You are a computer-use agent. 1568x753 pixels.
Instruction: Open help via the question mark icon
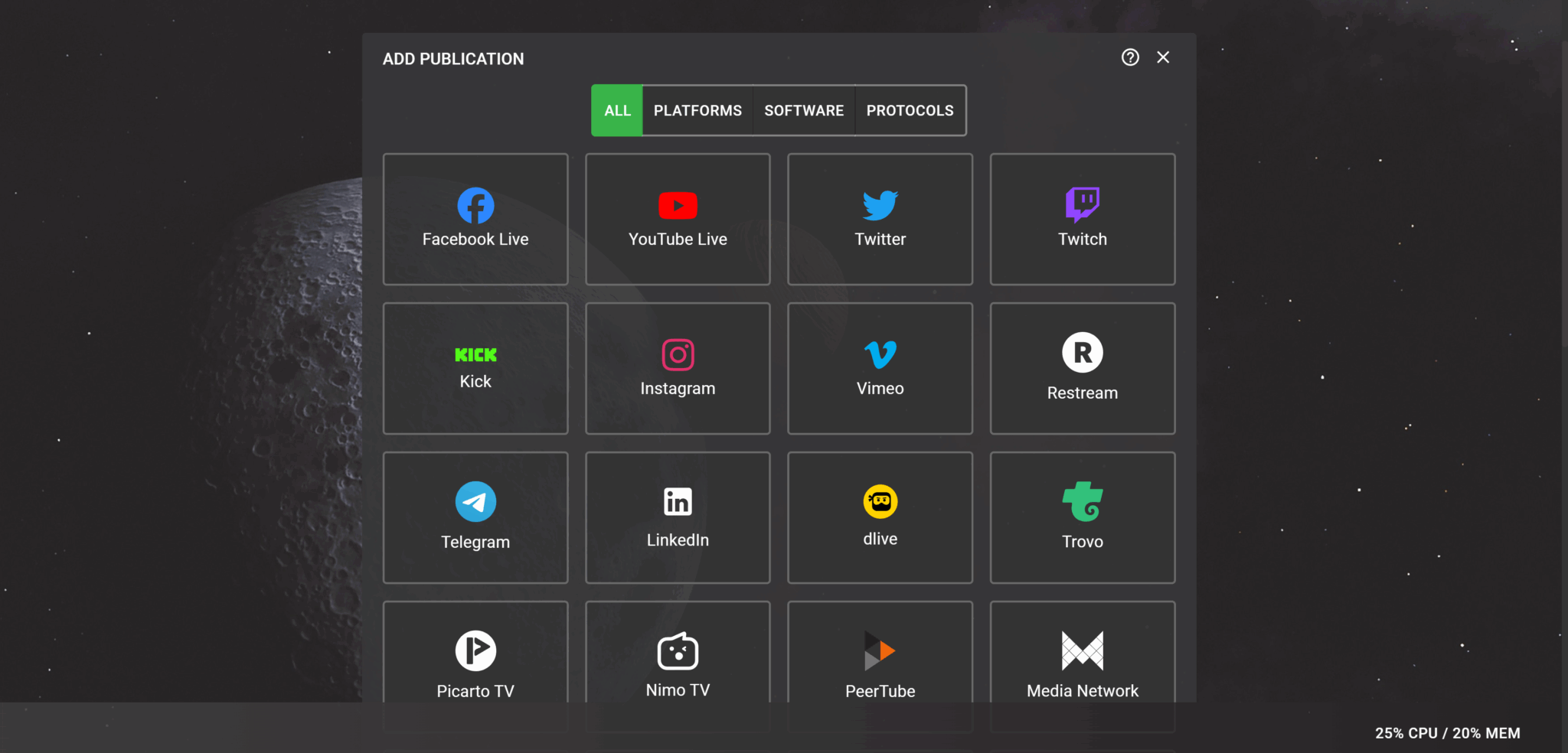point(1130,57)
